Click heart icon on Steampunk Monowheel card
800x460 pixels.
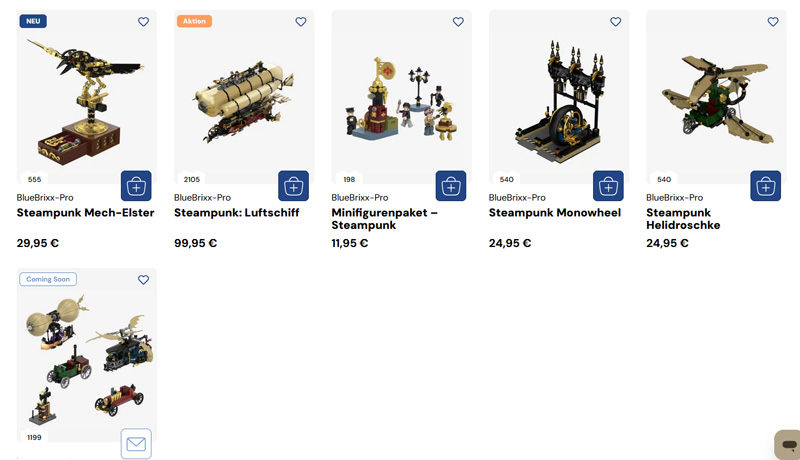[616, 21]
